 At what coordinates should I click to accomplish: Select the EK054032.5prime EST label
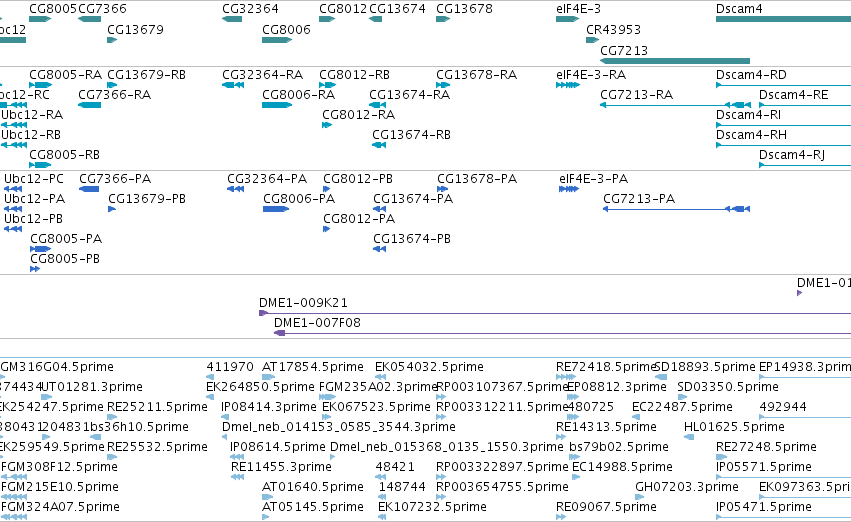click(429, 367)
